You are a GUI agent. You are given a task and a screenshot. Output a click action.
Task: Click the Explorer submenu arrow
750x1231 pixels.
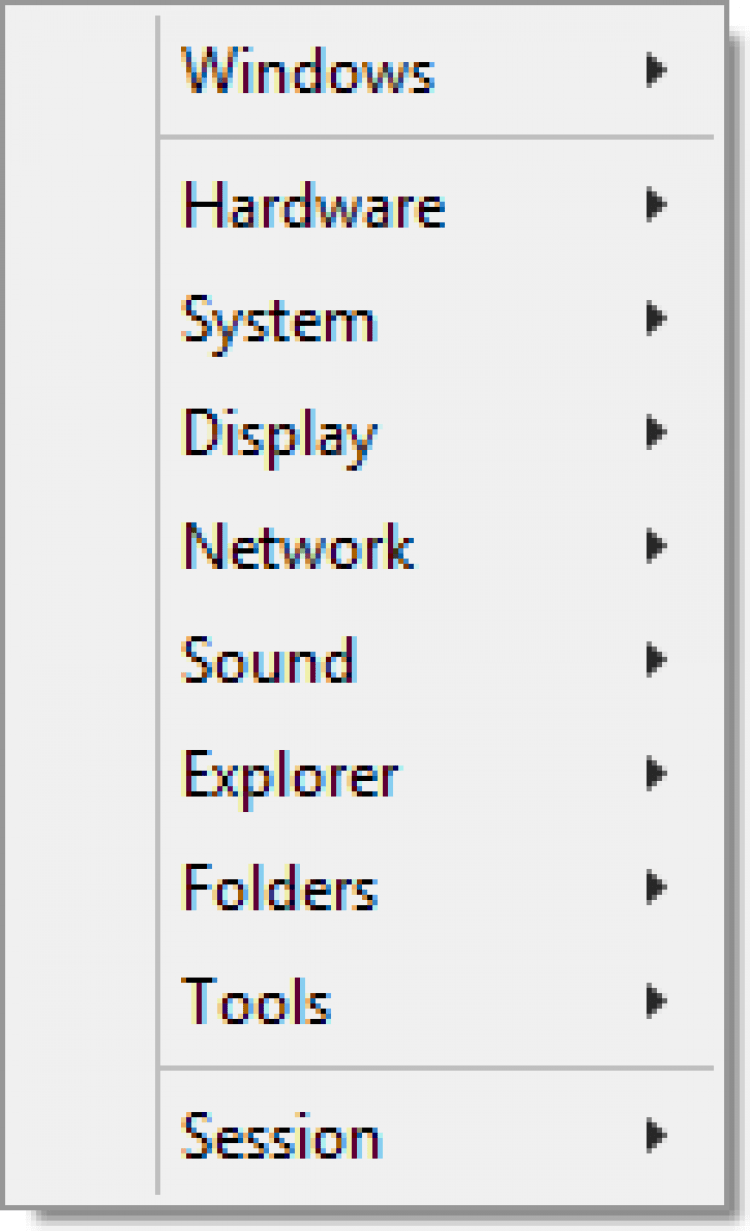[x=656, y=773]
